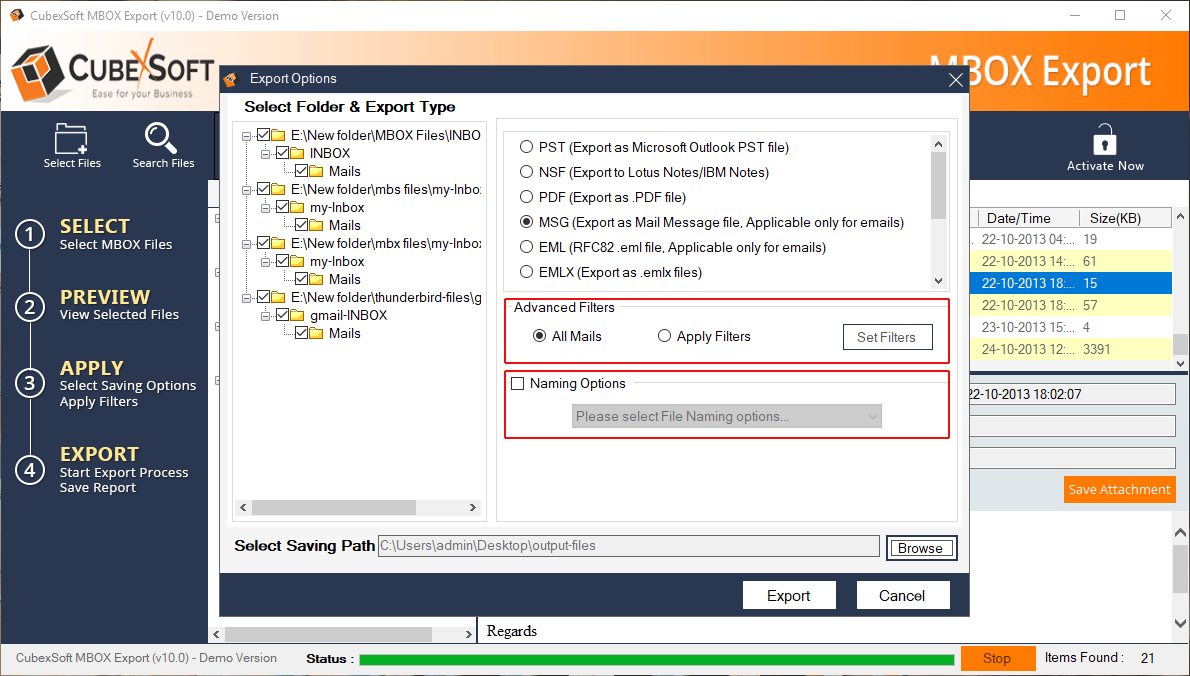Click the Browse button
This screenshot has height=676, width=1190.
coord(920,548)
